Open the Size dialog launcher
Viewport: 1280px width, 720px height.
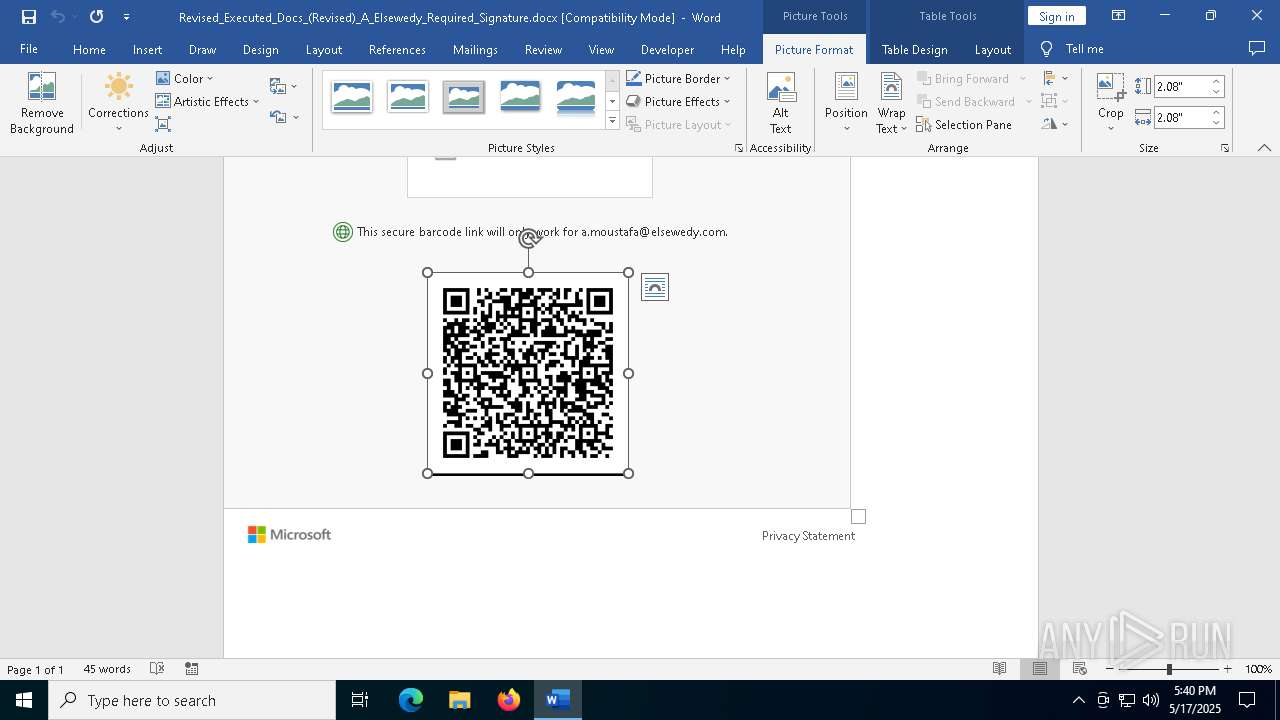[1224, 148]
